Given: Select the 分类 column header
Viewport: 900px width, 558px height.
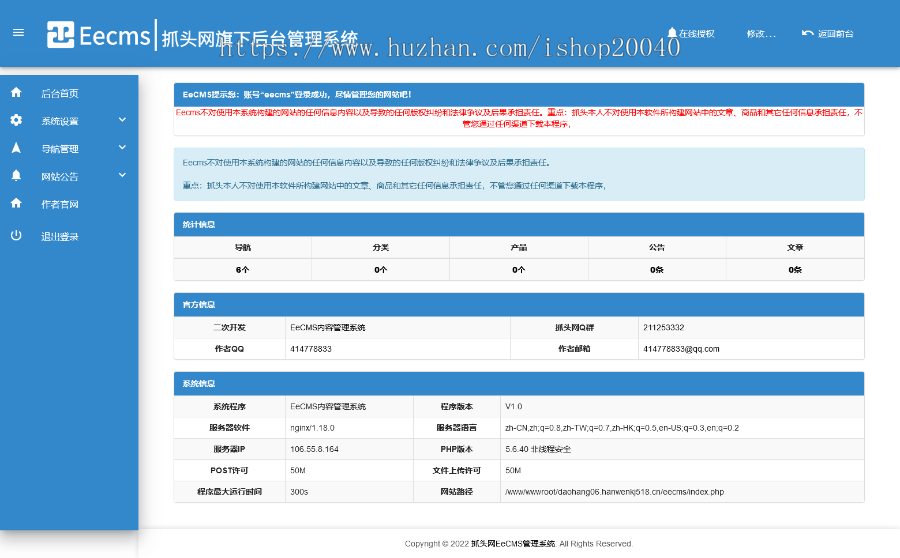Looking at the screenshot, I should [381, 247].
